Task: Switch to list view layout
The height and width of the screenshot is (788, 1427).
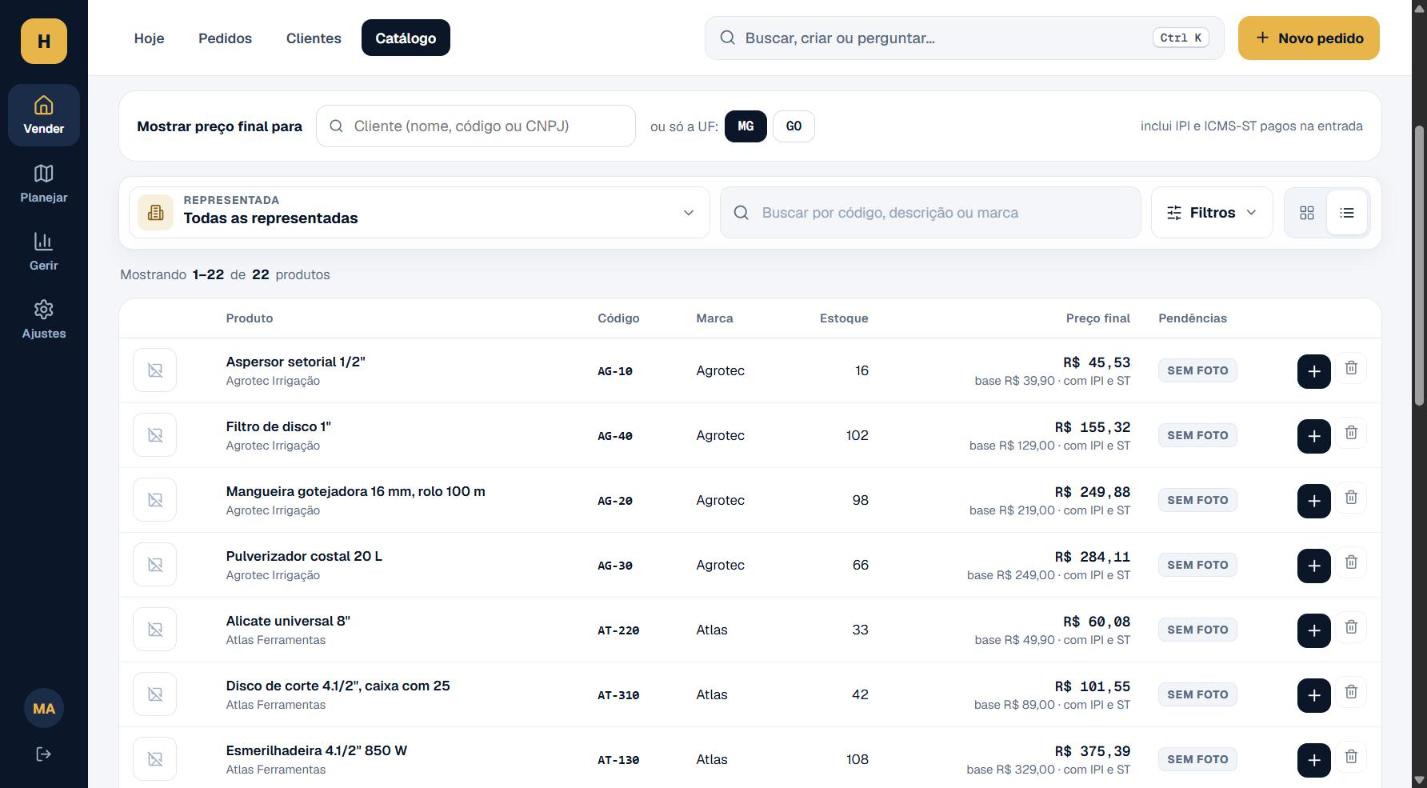Action: pyautogui.click(x=1347, y=213)
